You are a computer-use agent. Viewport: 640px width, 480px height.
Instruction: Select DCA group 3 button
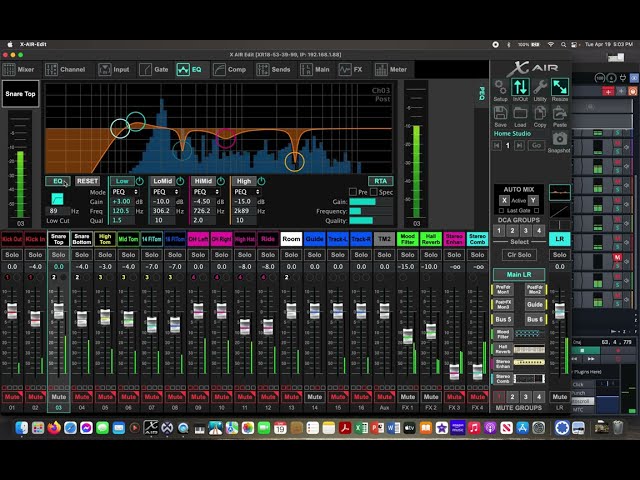tap(526, 231)
